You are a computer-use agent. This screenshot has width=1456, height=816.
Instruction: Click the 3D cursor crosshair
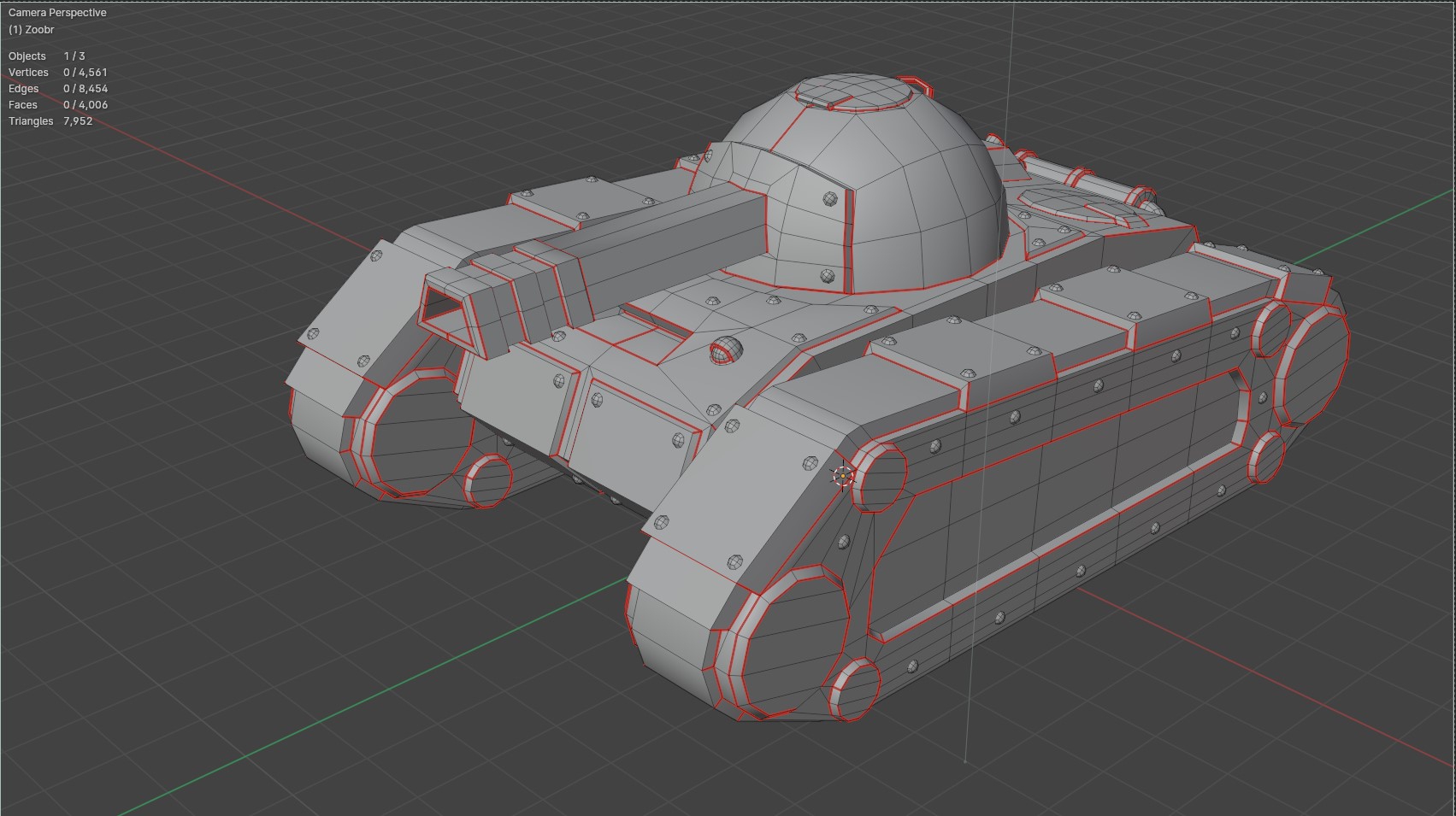843,476
